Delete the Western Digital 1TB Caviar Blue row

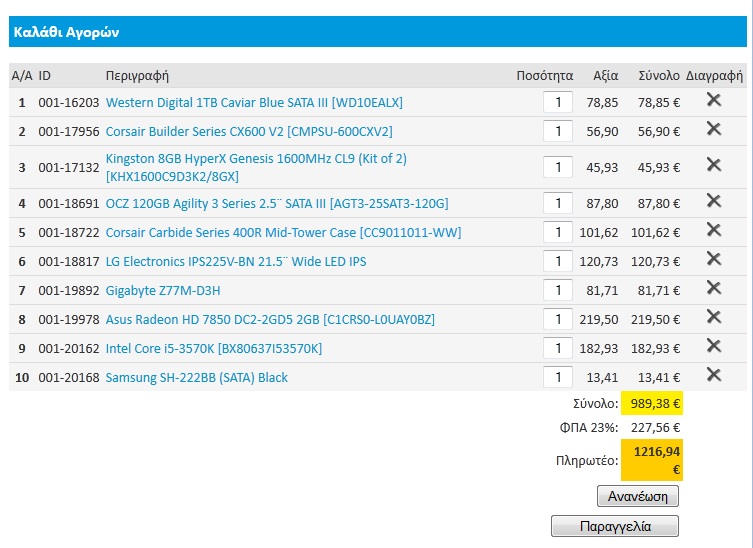point(714,100)
